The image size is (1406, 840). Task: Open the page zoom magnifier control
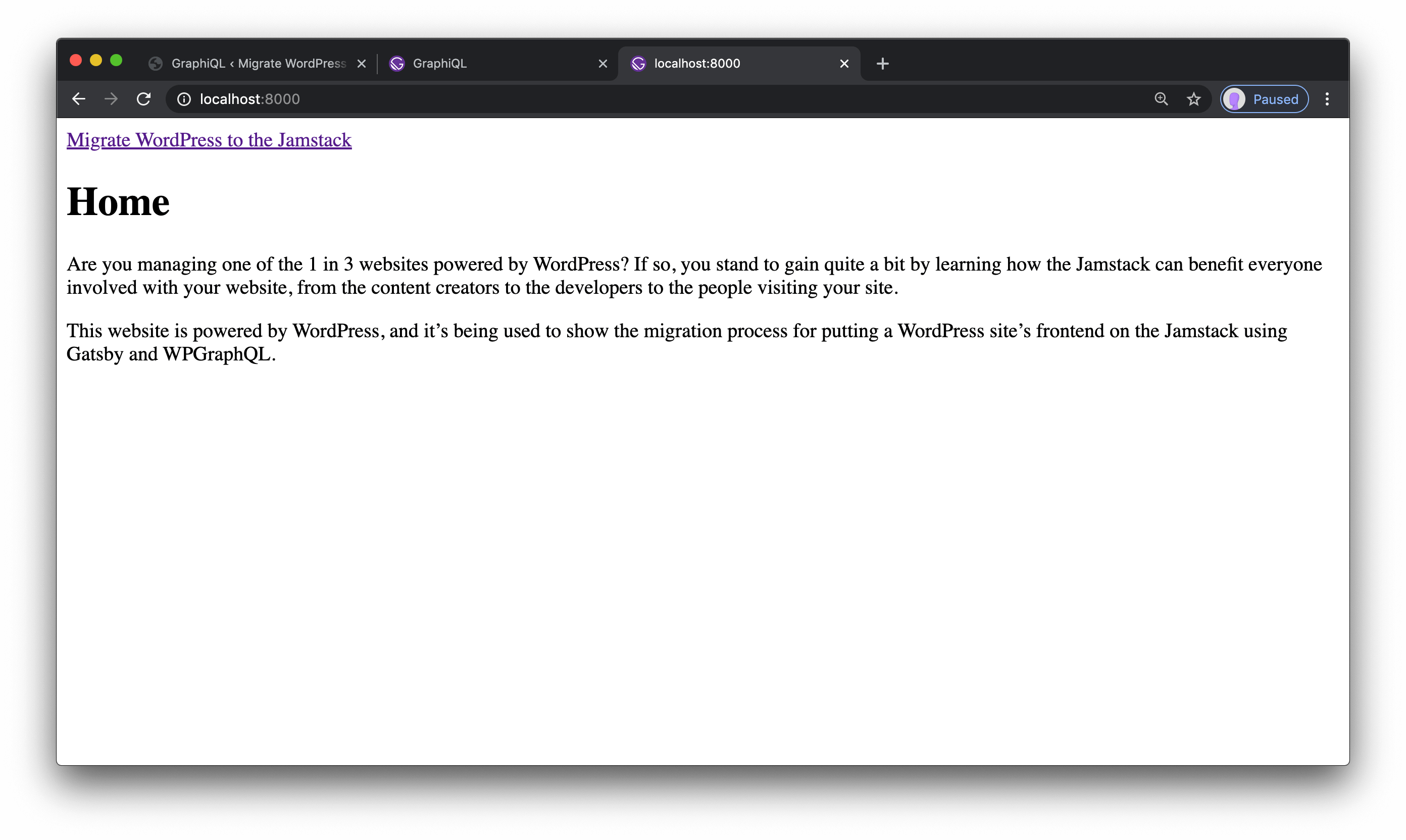1162,99
